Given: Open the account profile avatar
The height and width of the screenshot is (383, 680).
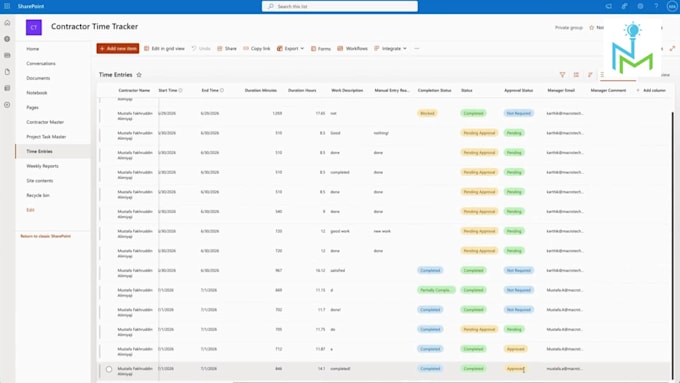Looking at the screenshot, I should (x=672, y=7).
